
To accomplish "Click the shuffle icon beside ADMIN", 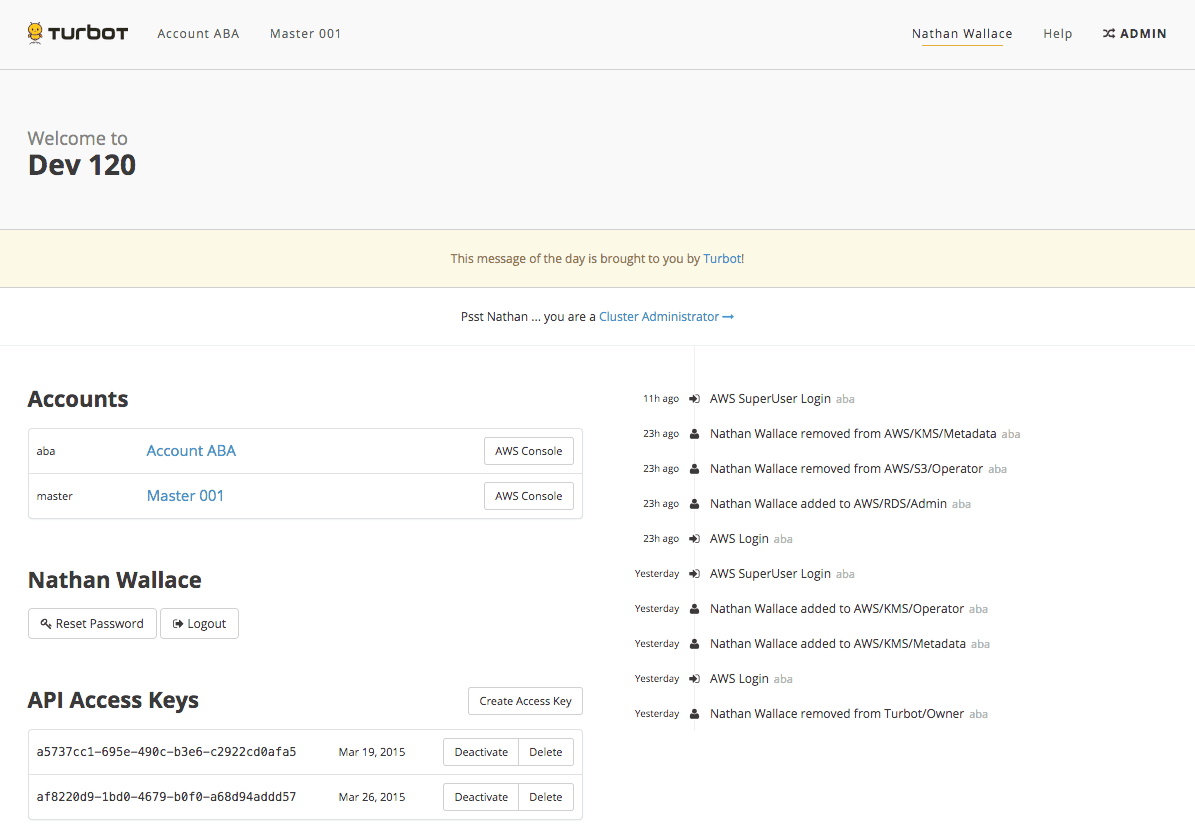I will (1109, 34).
